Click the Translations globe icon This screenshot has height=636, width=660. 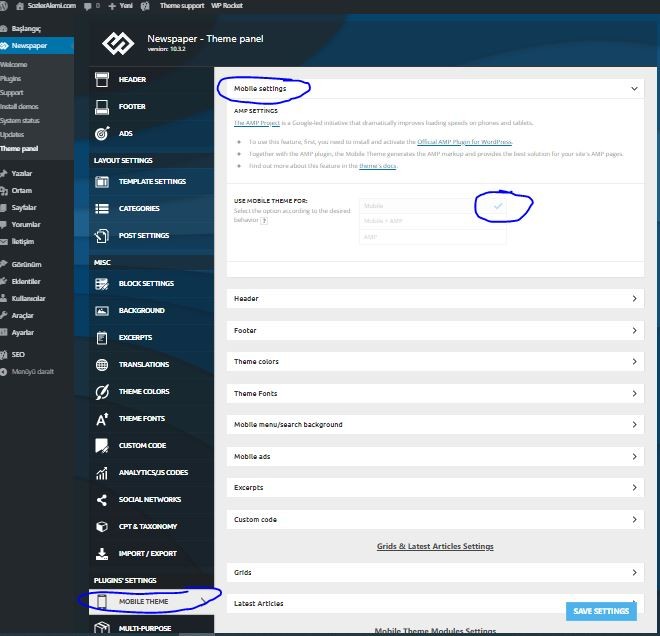[102, 365]
